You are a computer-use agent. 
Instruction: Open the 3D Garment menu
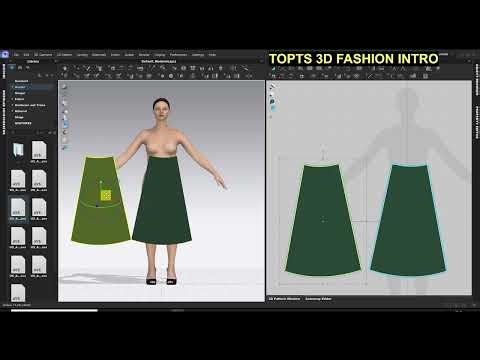pyautogui.click(x=43, y=55)
